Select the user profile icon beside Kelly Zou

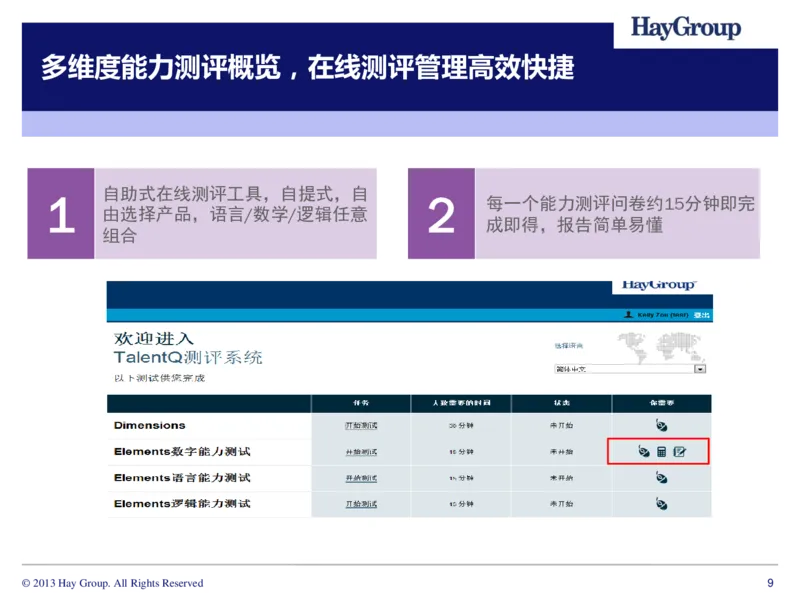(x=628, y=315)
